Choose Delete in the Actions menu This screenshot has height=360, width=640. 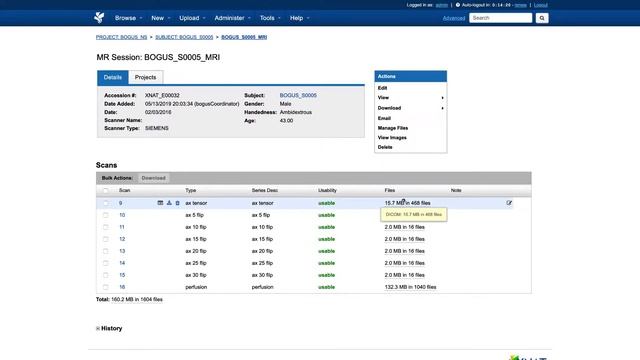point(385,147)
